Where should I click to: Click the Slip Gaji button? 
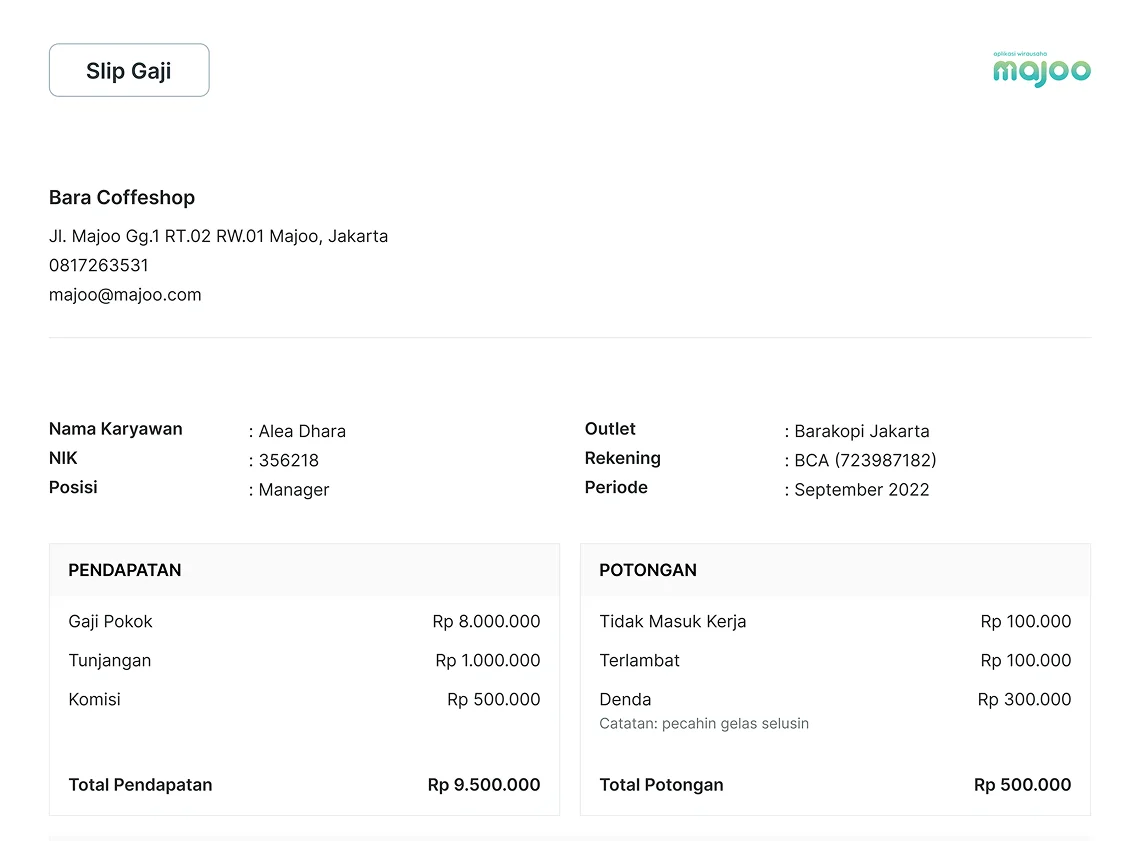pos(129,70)
